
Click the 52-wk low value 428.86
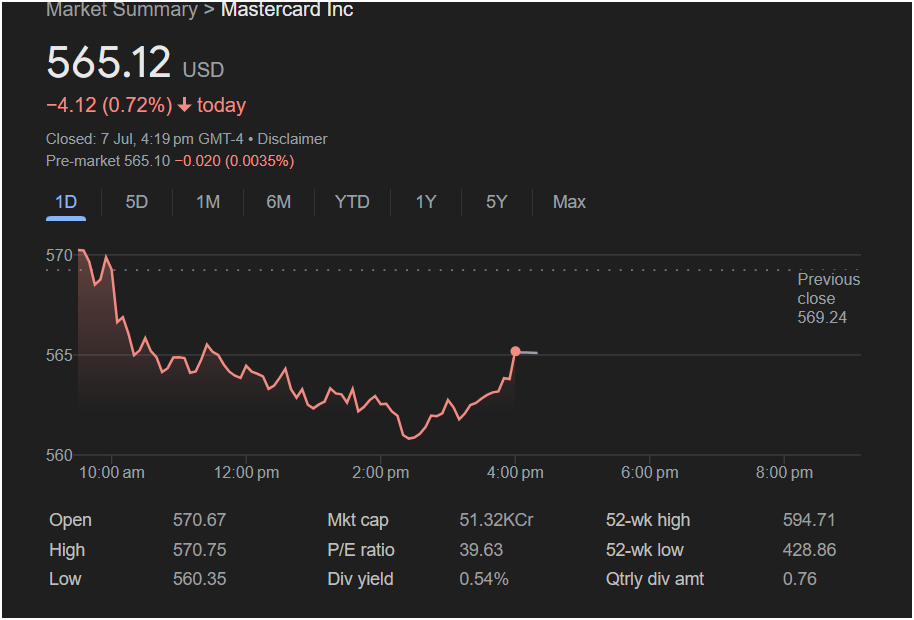click(809, 550)
